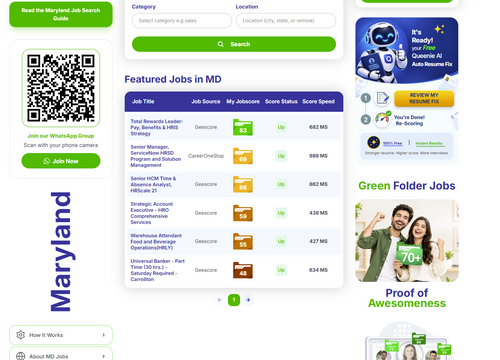Click the green Search button

tap(234, 44)
